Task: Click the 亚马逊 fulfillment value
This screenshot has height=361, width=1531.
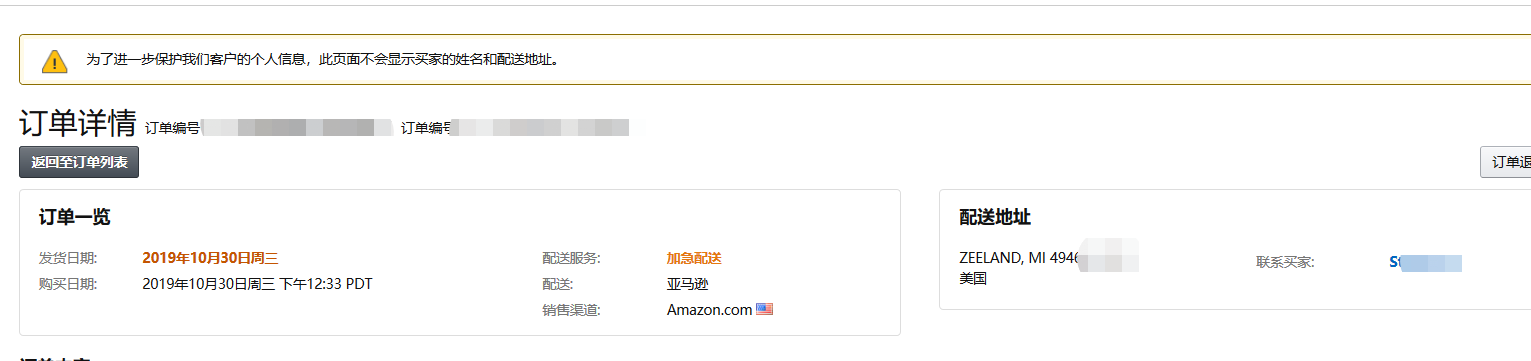Action: click(687, 283)
